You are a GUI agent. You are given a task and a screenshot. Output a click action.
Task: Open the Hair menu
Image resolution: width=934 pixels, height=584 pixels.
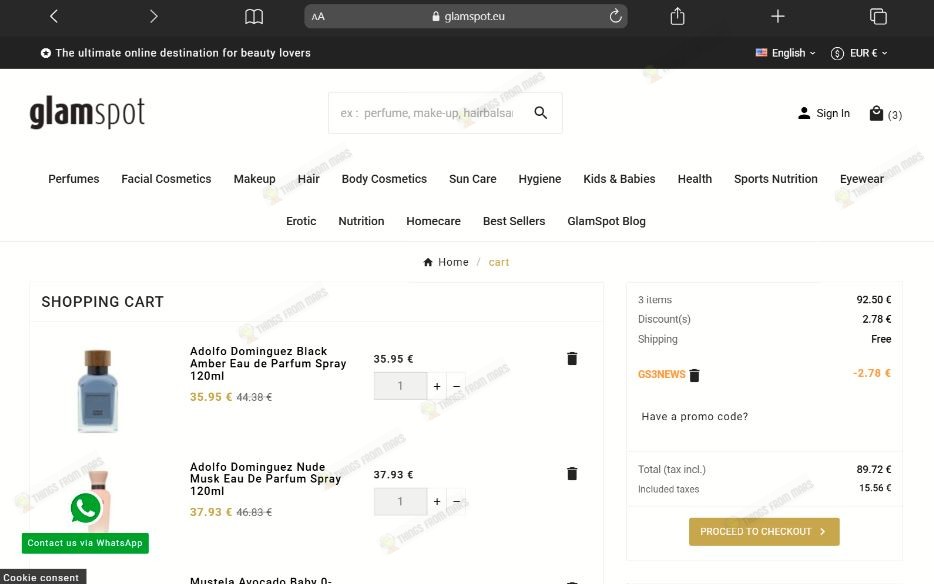[309, 179]
